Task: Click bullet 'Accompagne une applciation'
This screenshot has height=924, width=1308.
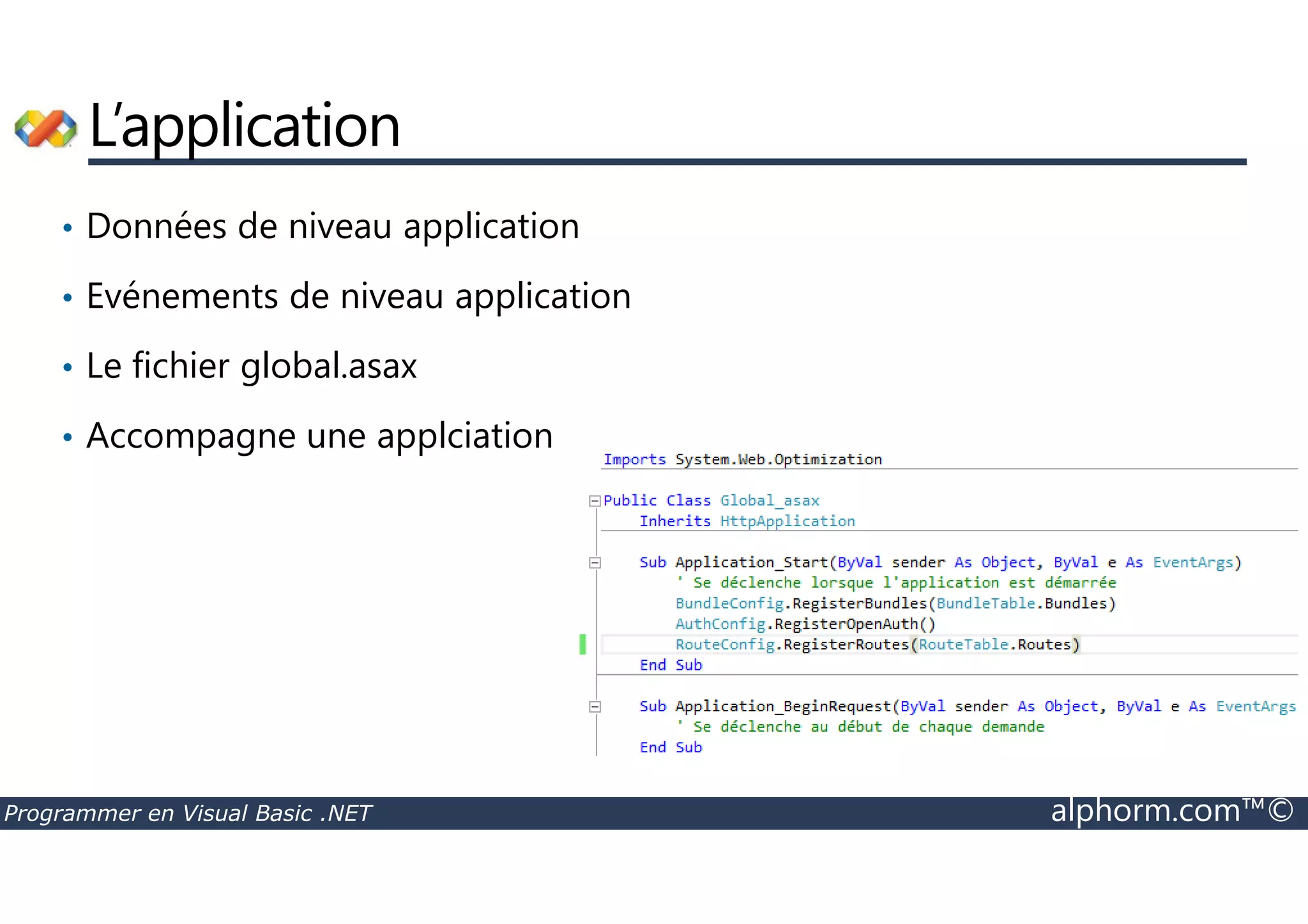Action: pyautogui.click(x=319, y=436)
